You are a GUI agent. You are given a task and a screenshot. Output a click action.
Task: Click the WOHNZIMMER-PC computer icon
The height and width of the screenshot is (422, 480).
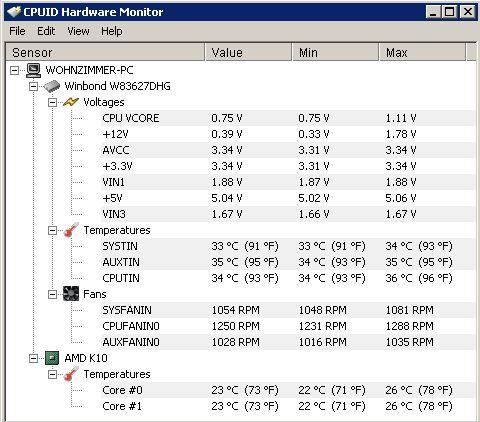[33, 70]
